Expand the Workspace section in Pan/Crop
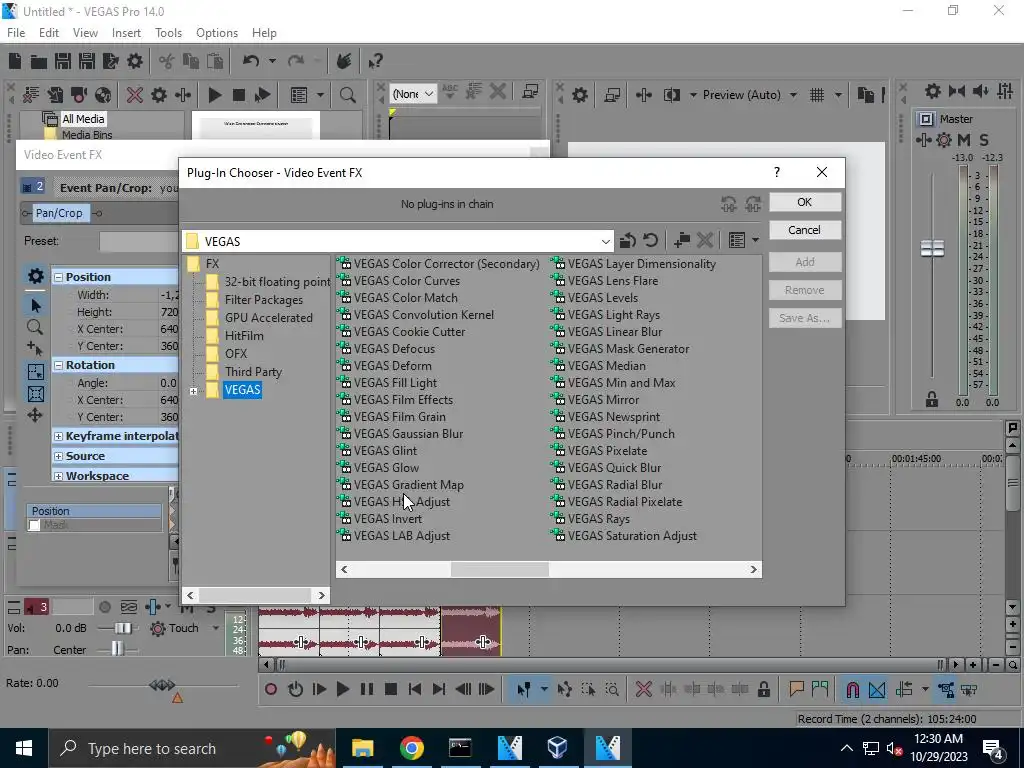Viewport: 1024px width, 768px height. coord(58,476)
